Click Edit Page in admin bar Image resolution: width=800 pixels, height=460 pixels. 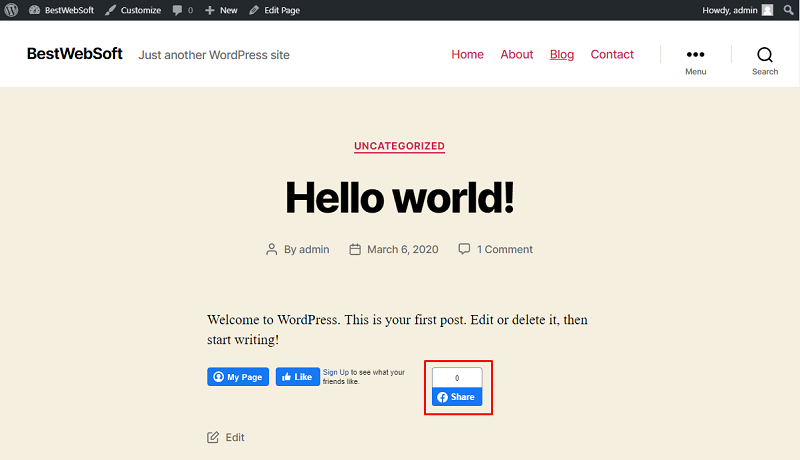click(274, 10)
